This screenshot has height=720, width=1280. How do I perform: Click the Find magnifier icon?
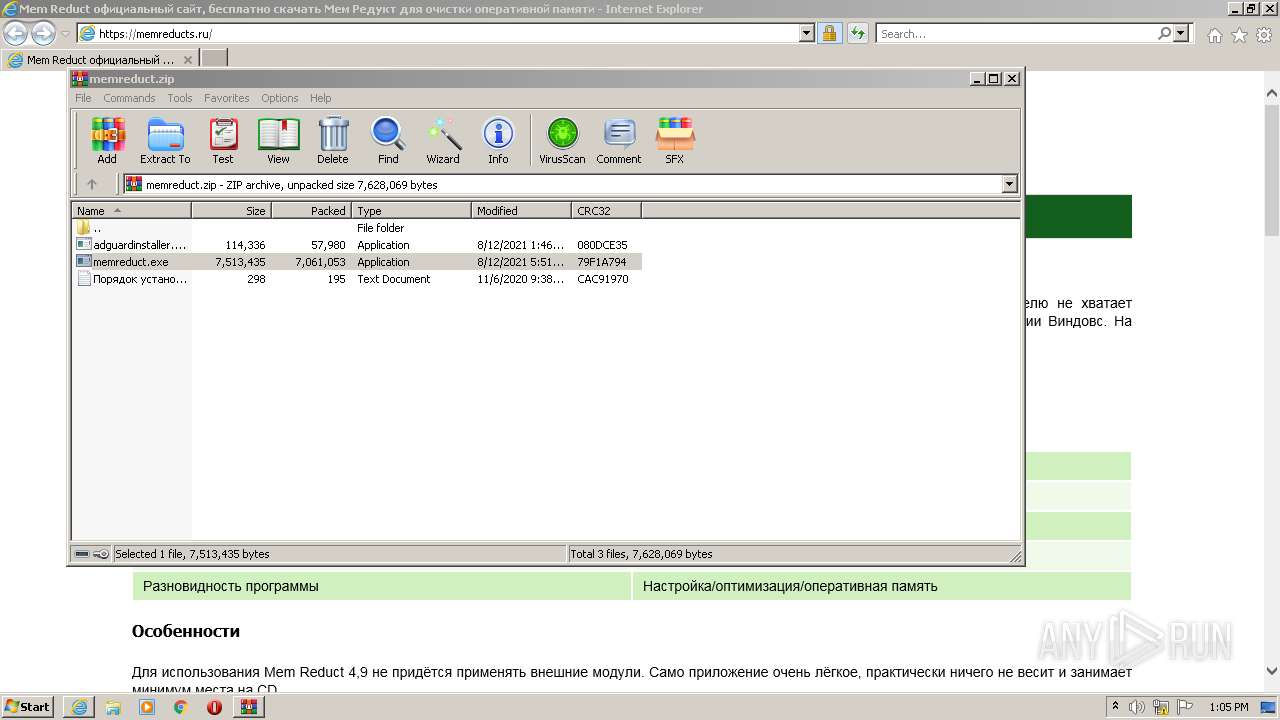click(388, 141)
